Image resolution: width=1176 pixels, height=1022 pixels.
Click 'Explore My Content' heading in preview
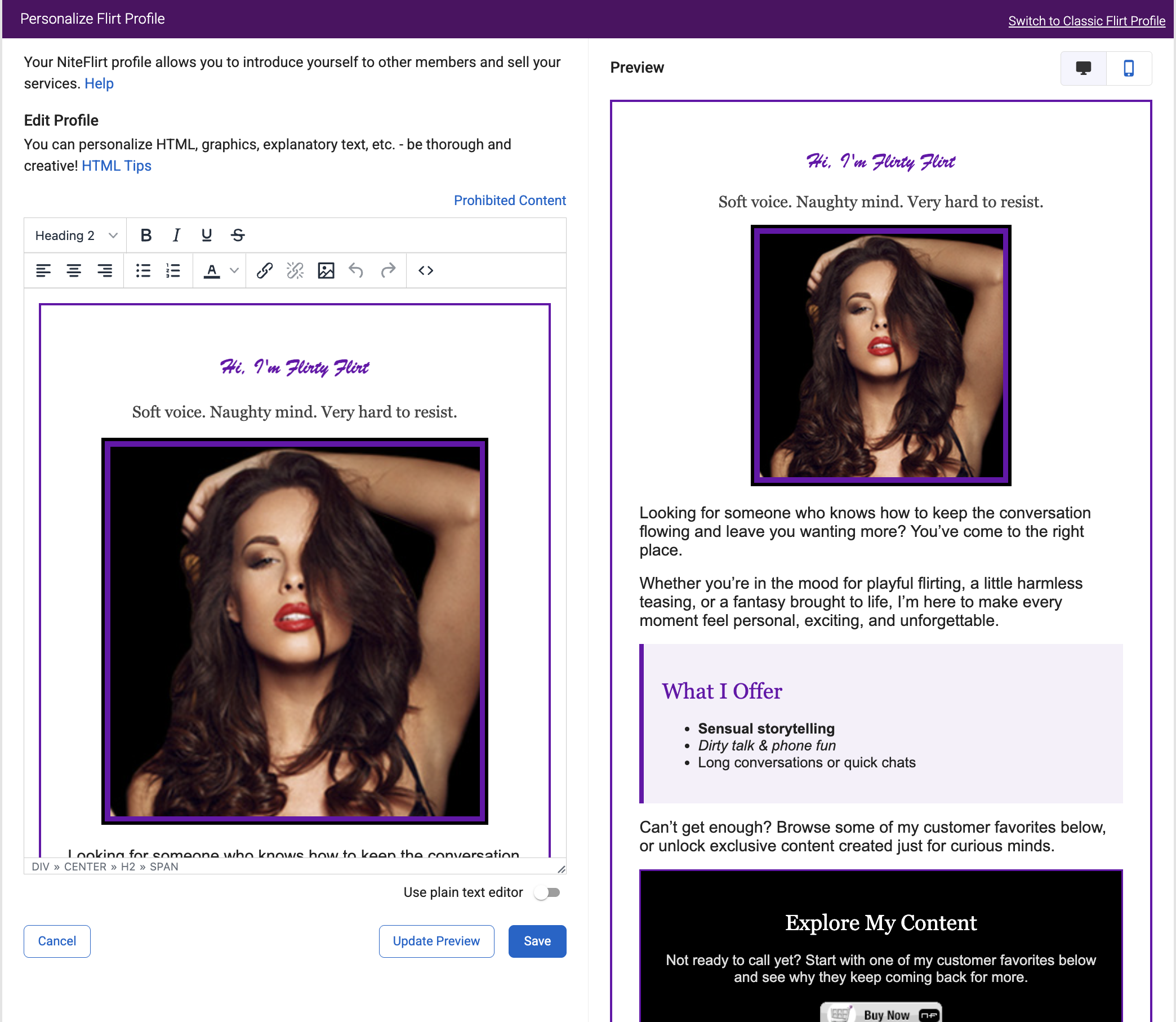[x=881, y=923]
